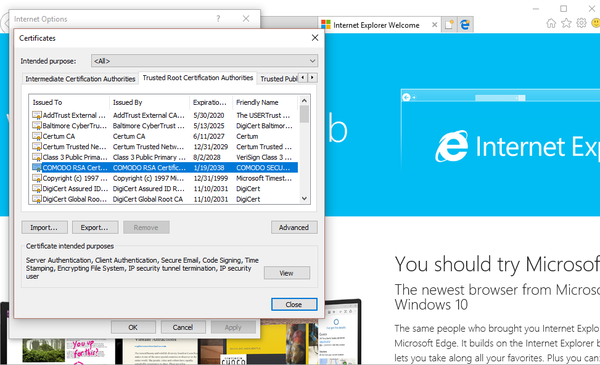
Task: Close the Internet Explorer Welcome tab
Action: pos(434,25)
